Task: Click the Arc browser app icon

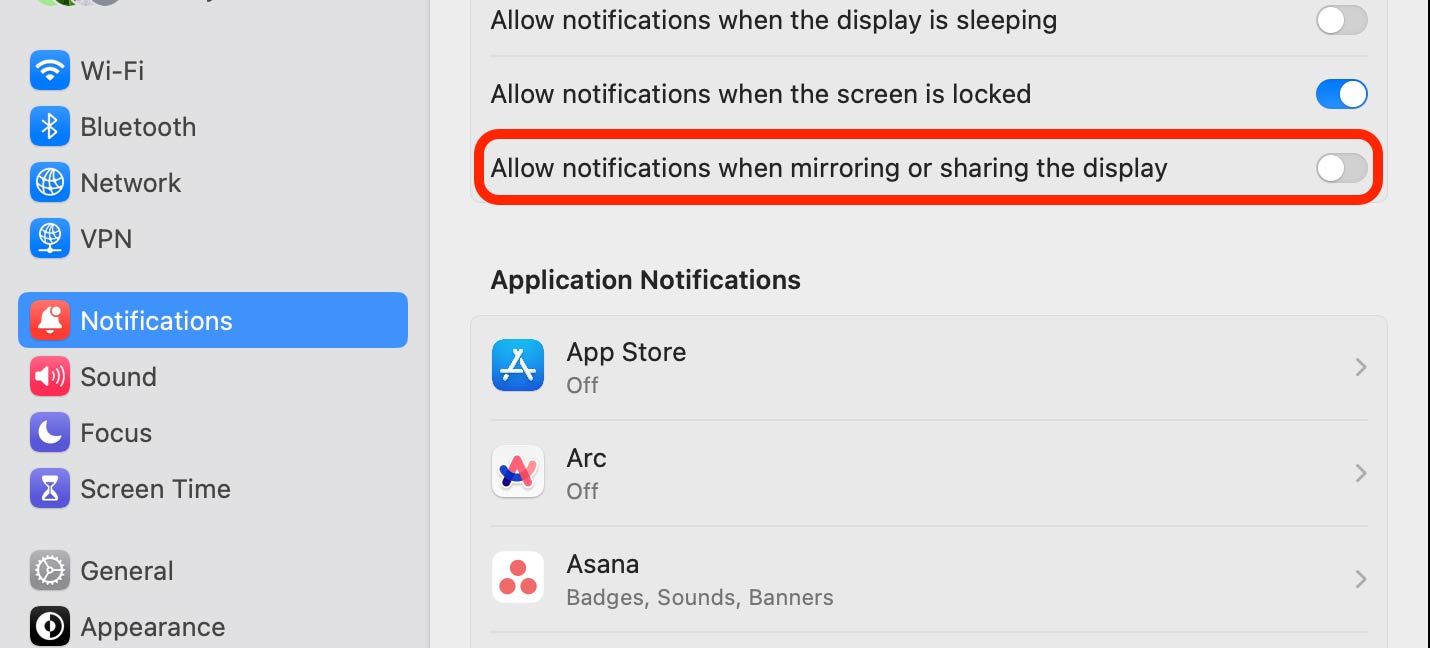Action: [x=518, y=472]
